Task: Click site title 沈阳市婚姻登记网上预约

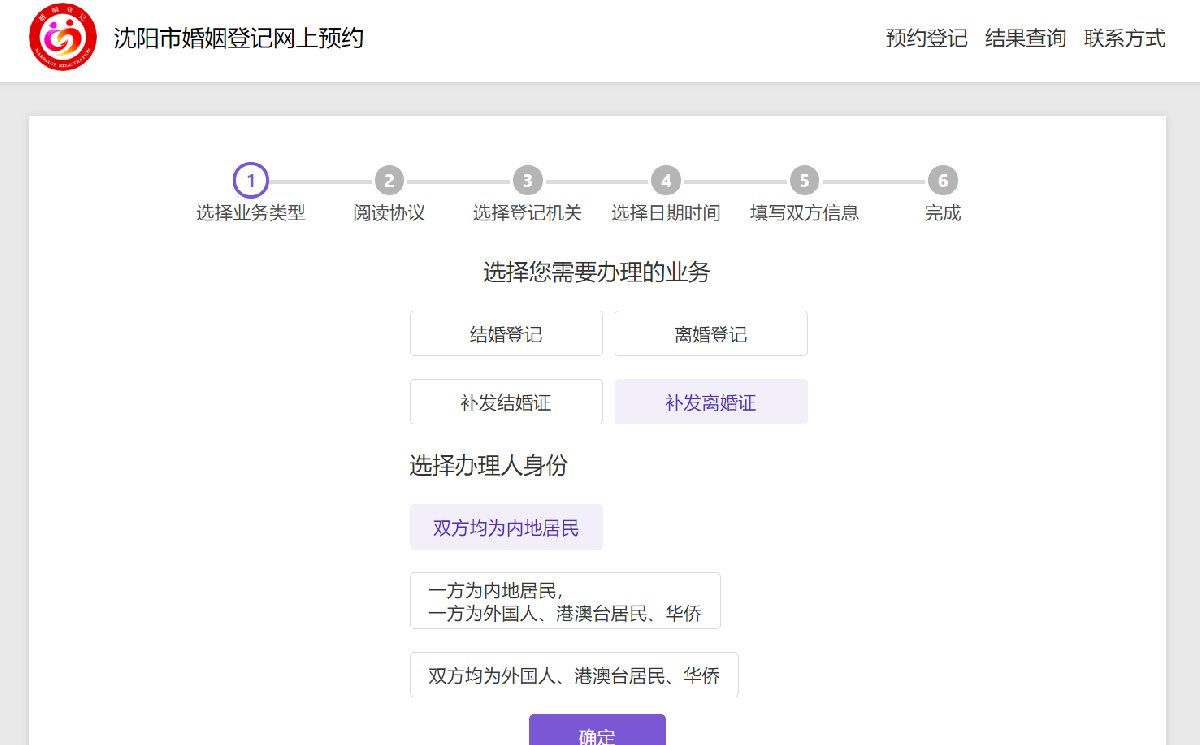Action: tap(238, 39)
